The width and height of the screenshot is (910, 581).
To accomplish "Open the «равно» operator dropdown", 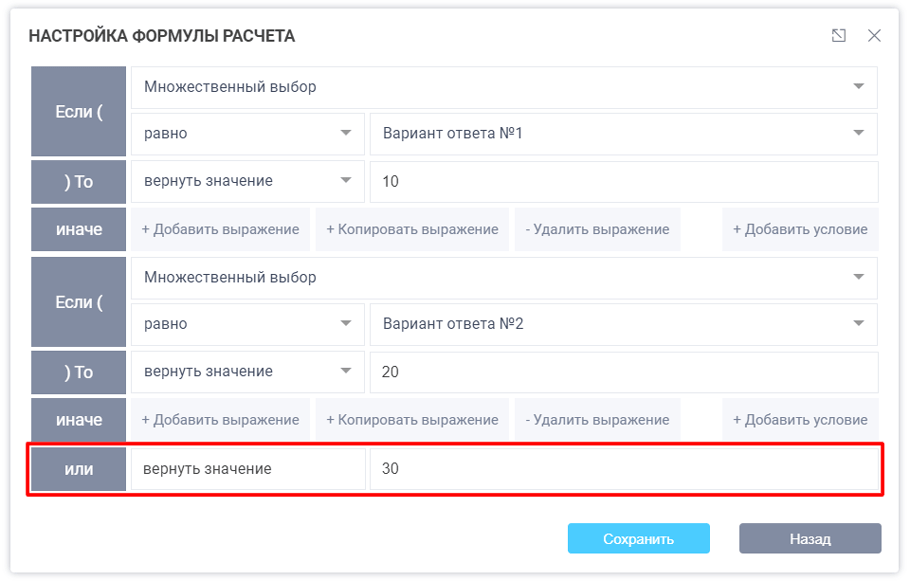I will click(x=247, y=133).
